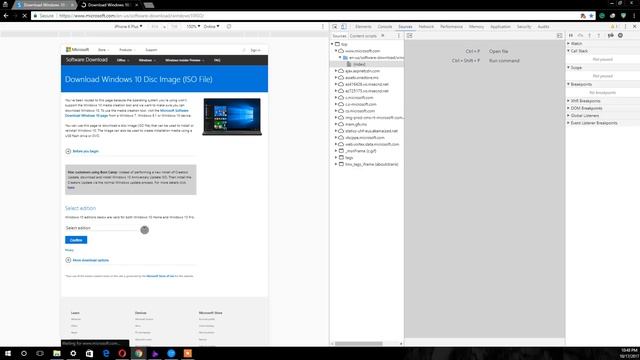Click the step out icon in debugger
640x360 pixels.
[x=599, y=36]
